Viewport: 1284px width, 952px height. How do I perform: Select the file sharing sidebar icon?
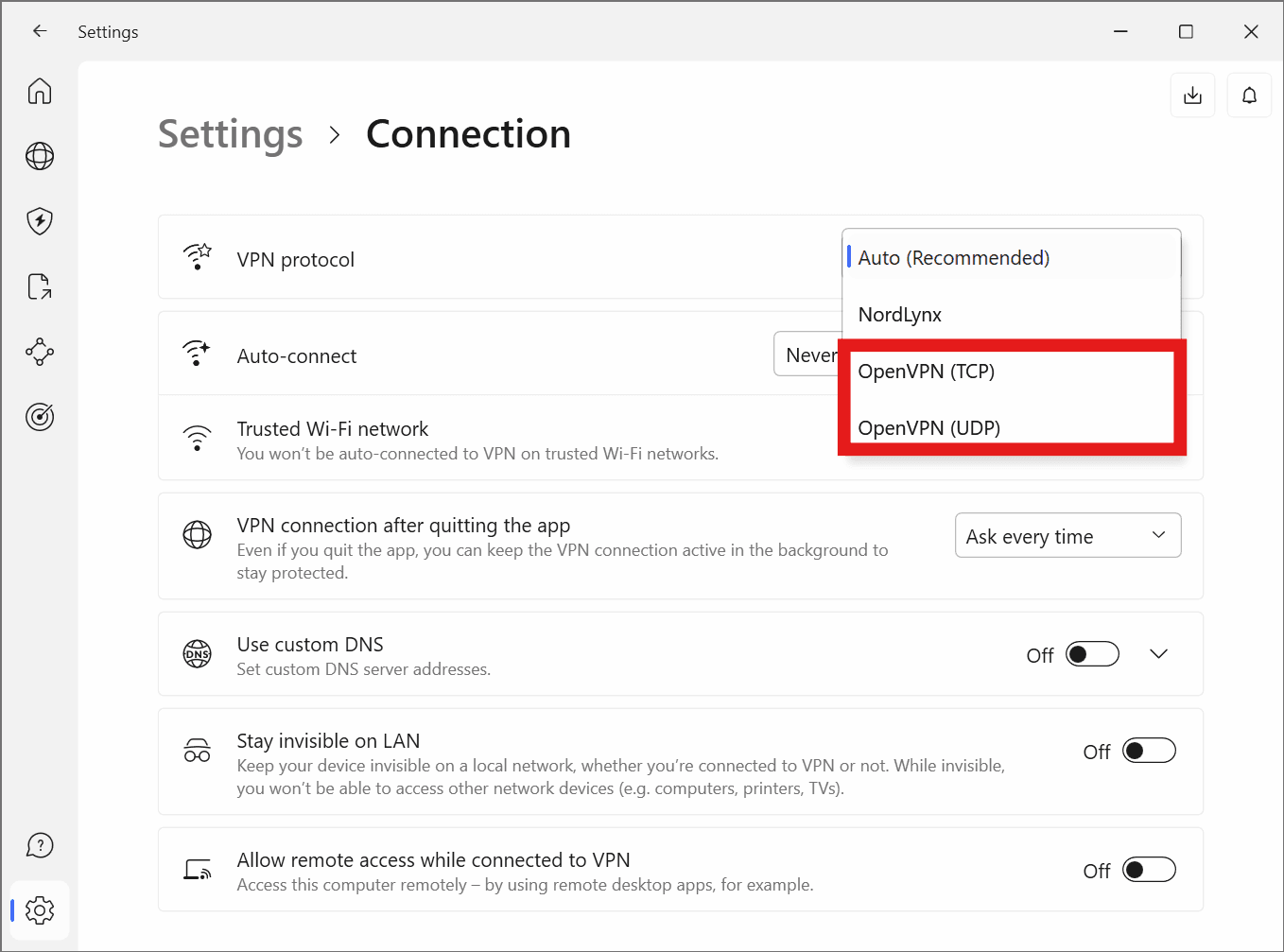[39, 286]
